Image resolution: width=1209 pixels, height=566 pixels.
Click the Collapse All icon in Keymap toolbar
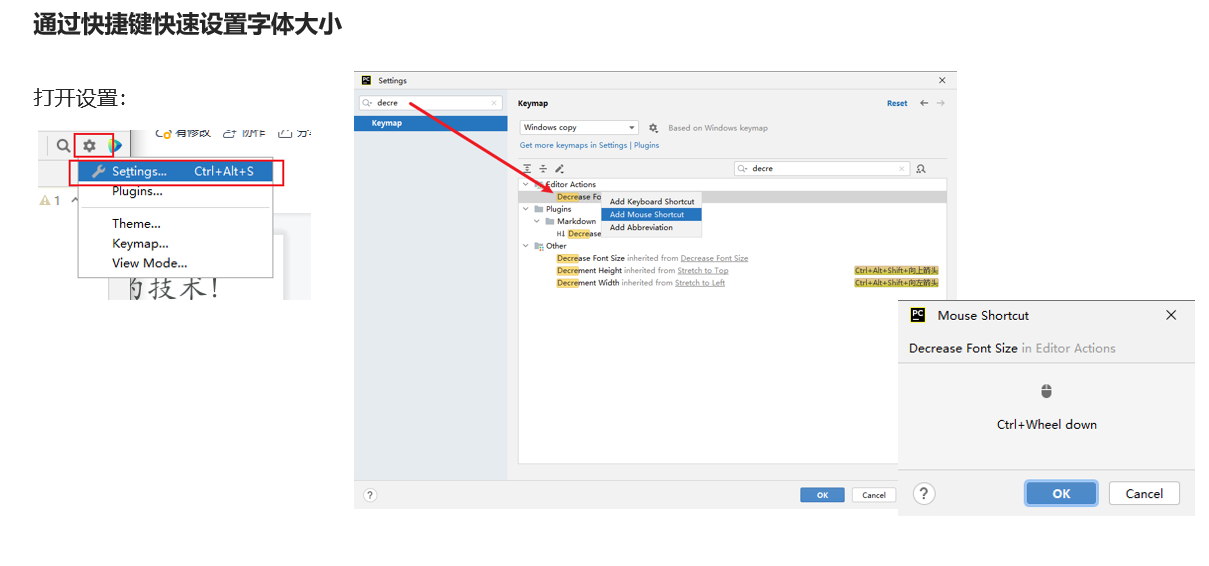[x=543, y=169]
